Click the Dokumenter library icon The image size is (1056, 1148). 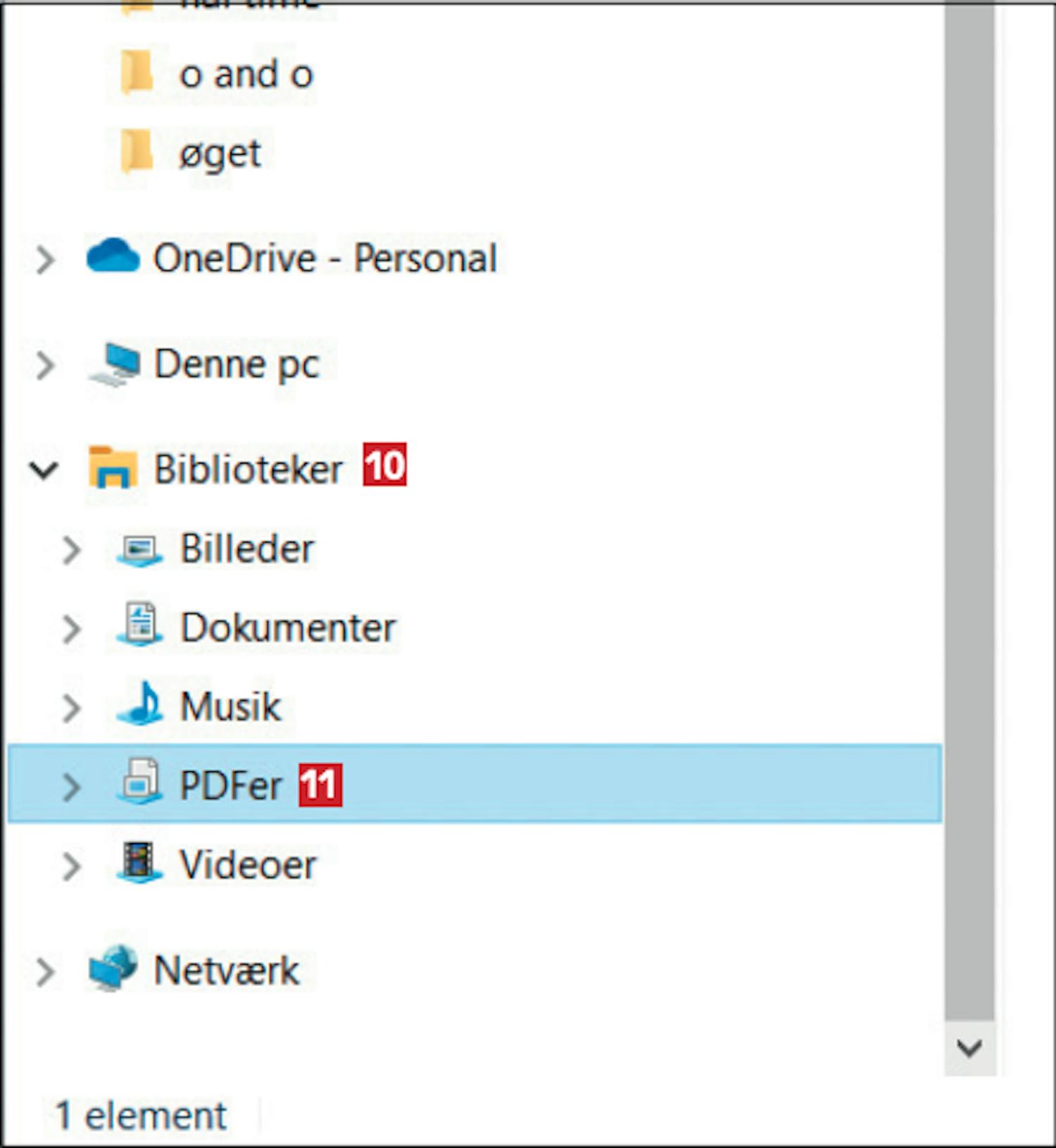click(139, 627)
